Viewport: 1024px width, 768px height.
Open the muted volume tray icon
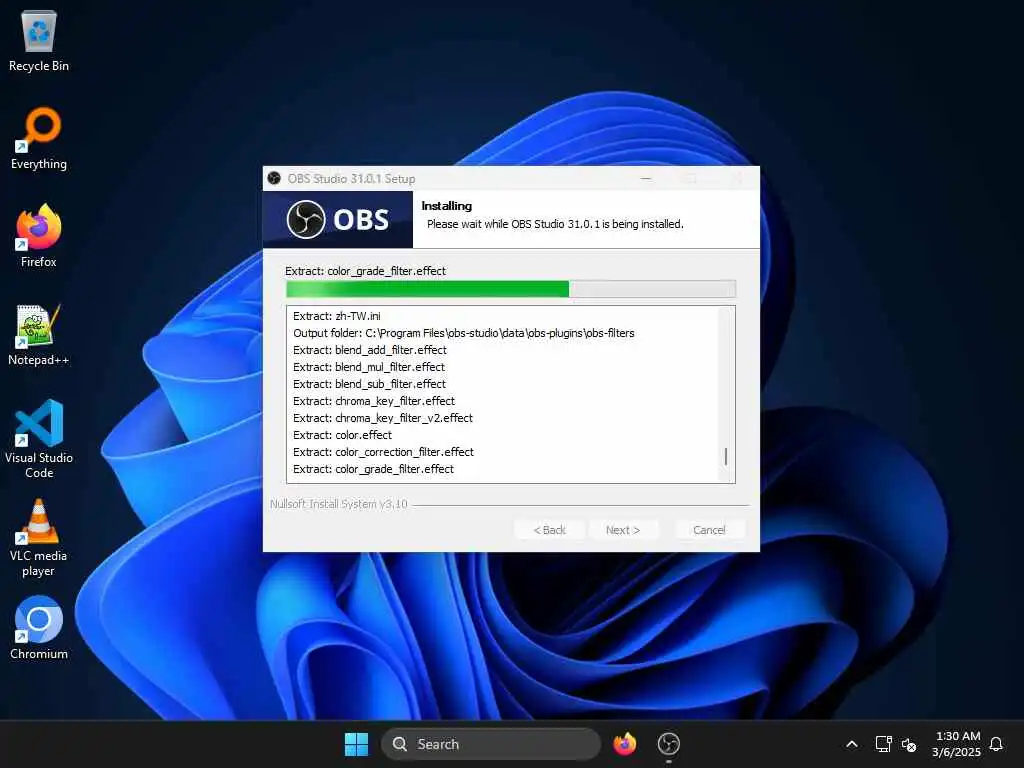[x=908, y=744]
